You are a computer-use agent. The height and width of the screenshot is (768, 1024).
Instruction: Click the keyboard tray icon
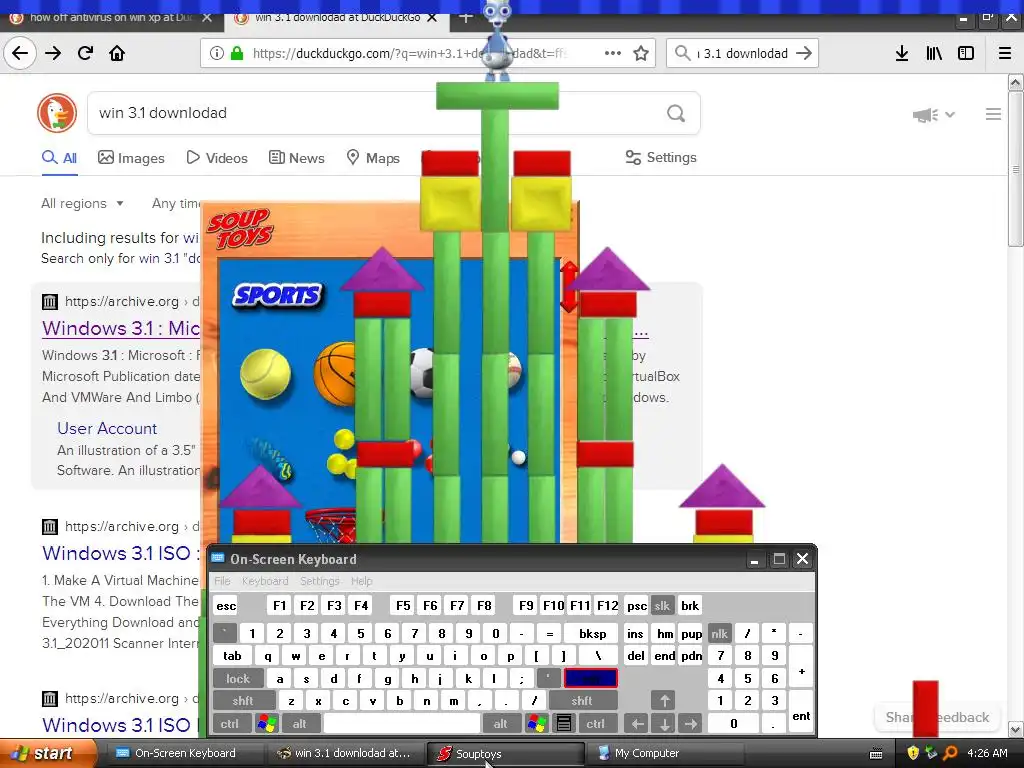pos(876,754)
